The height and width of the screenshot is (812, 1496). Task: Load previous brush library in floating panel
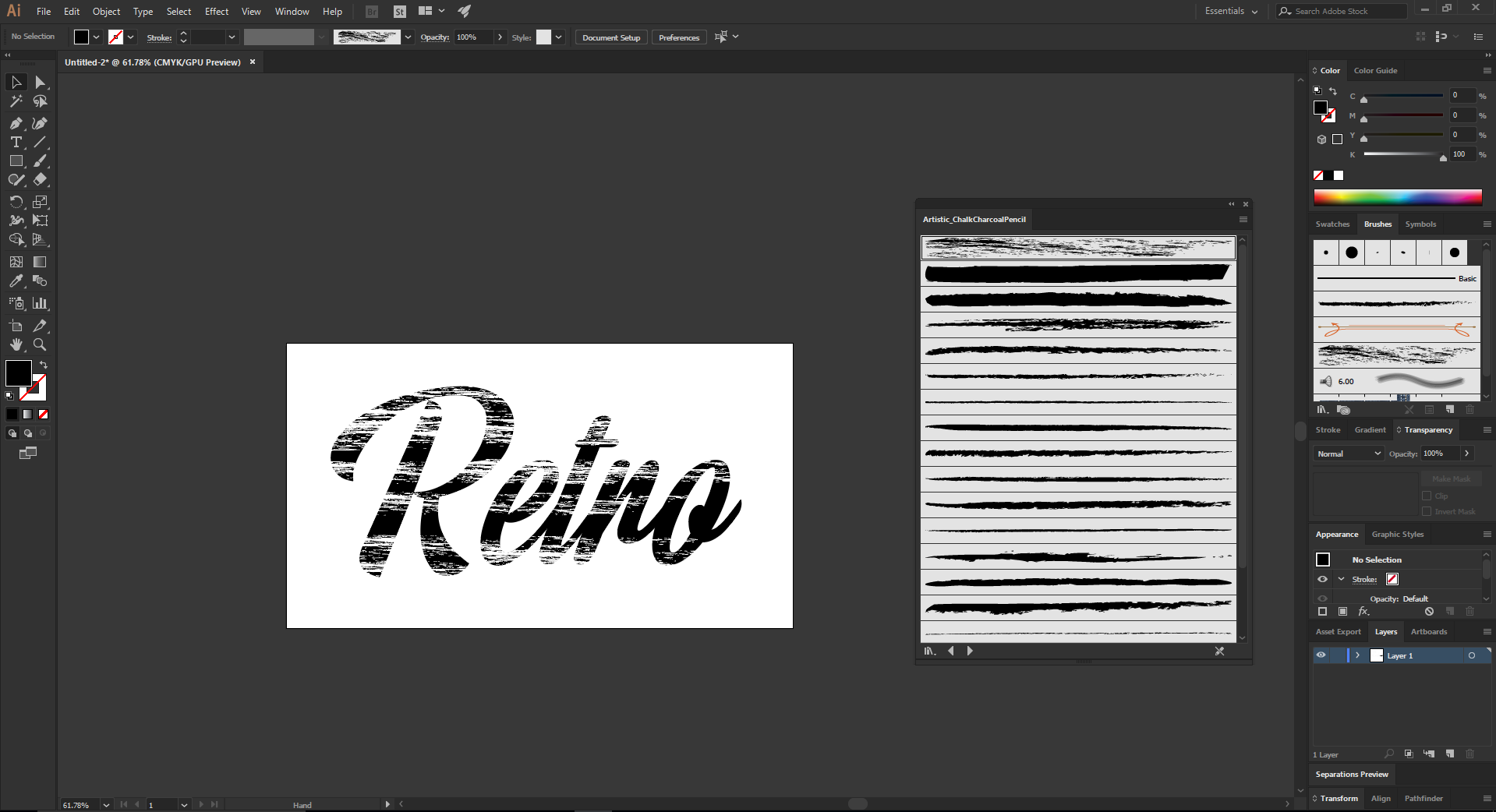(x=951, y=651)
